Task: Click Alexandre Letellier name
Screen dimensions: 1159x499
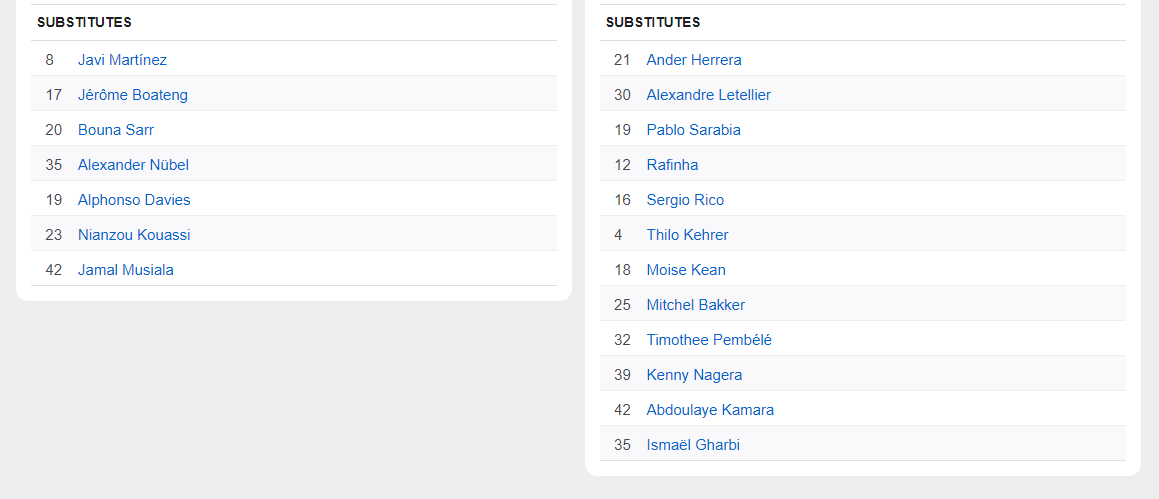Action: click(x=708, y=95)
